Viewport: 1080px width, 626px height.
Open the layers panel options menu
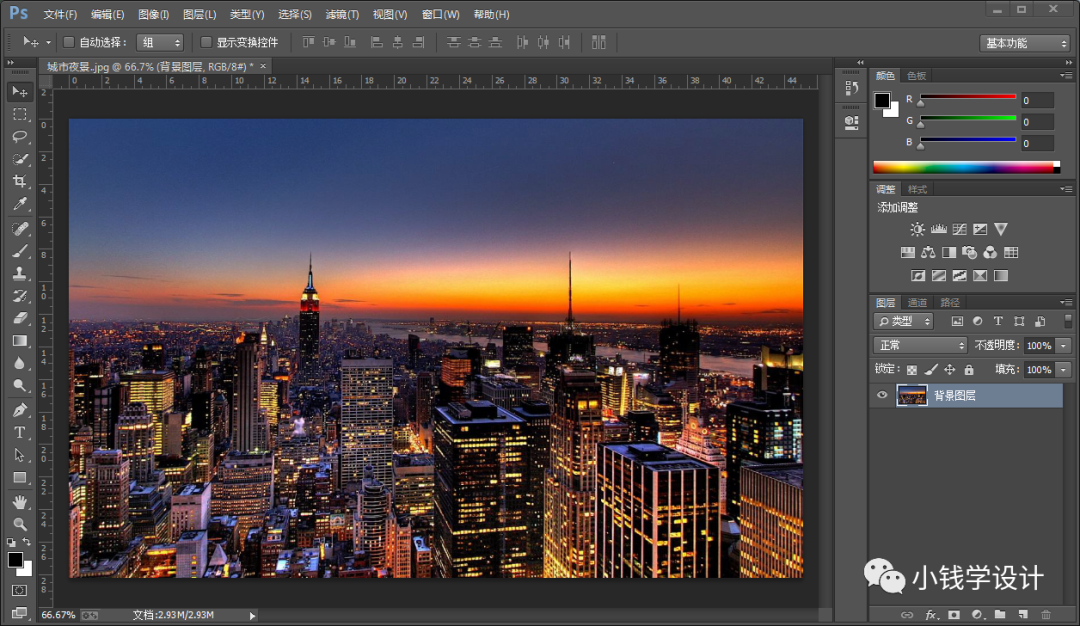pos(1066,302)
